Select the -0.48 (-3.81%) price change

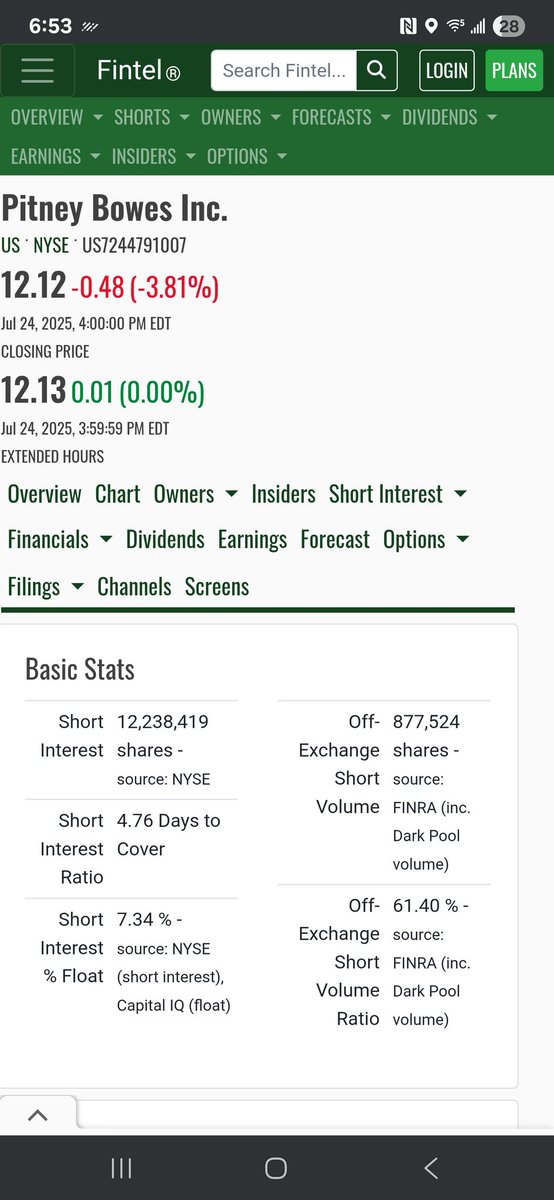[145, 288]
